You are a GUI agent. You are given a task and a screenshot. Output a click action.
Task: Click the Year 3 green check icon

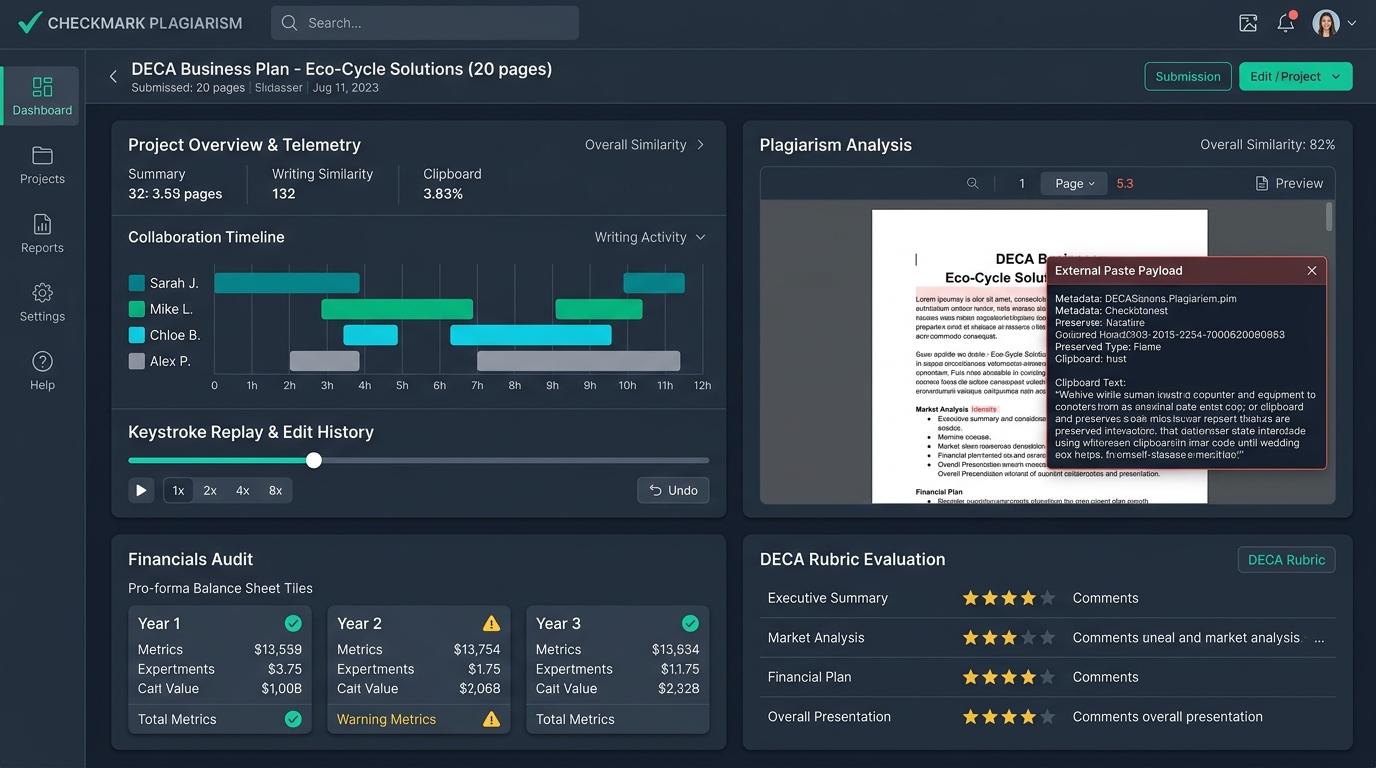click(x=690, y=623)
